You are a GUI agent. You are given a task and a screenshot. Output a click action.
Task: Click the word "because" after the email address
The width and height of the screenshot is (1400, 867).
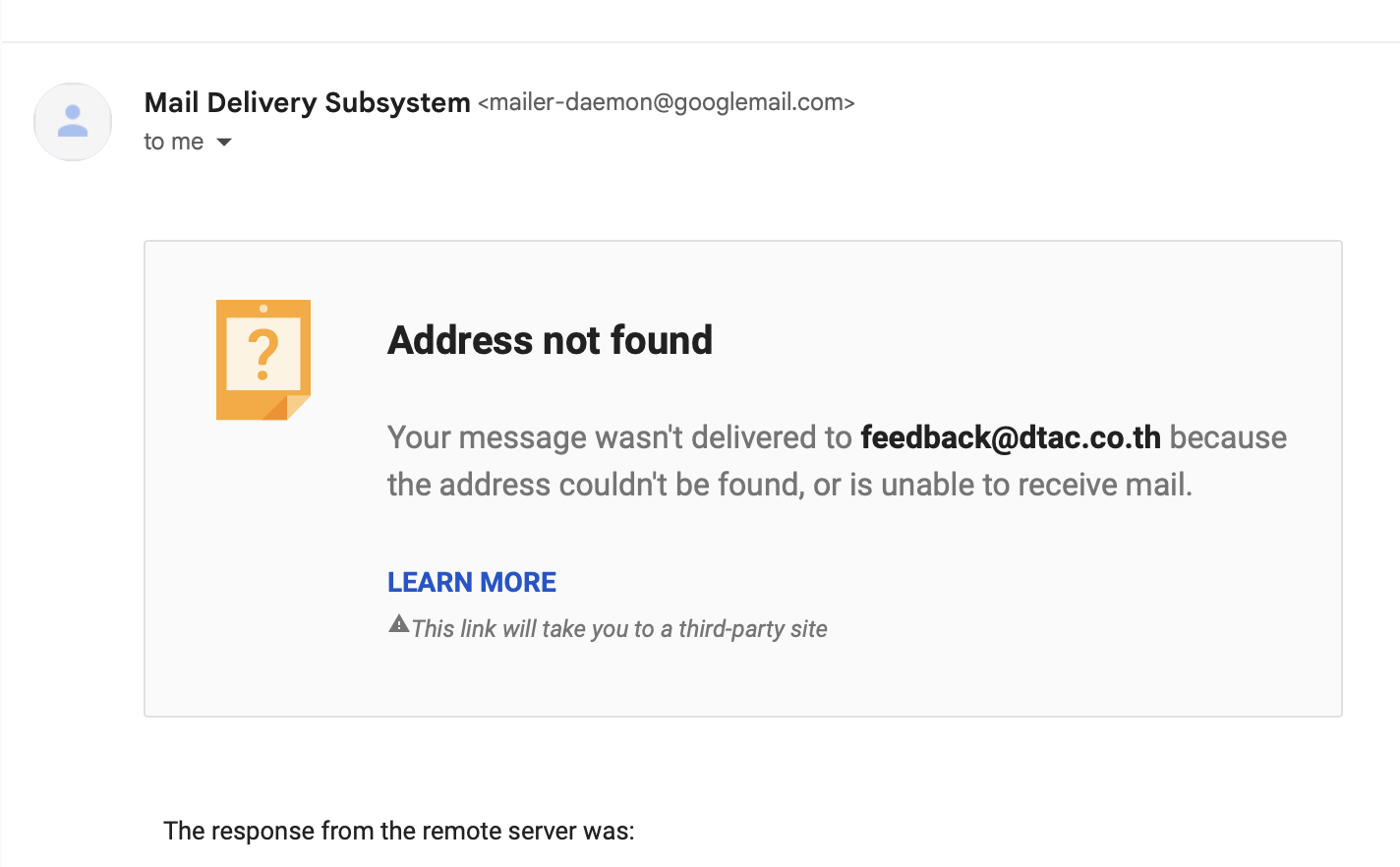click(x=1228, y=437)
